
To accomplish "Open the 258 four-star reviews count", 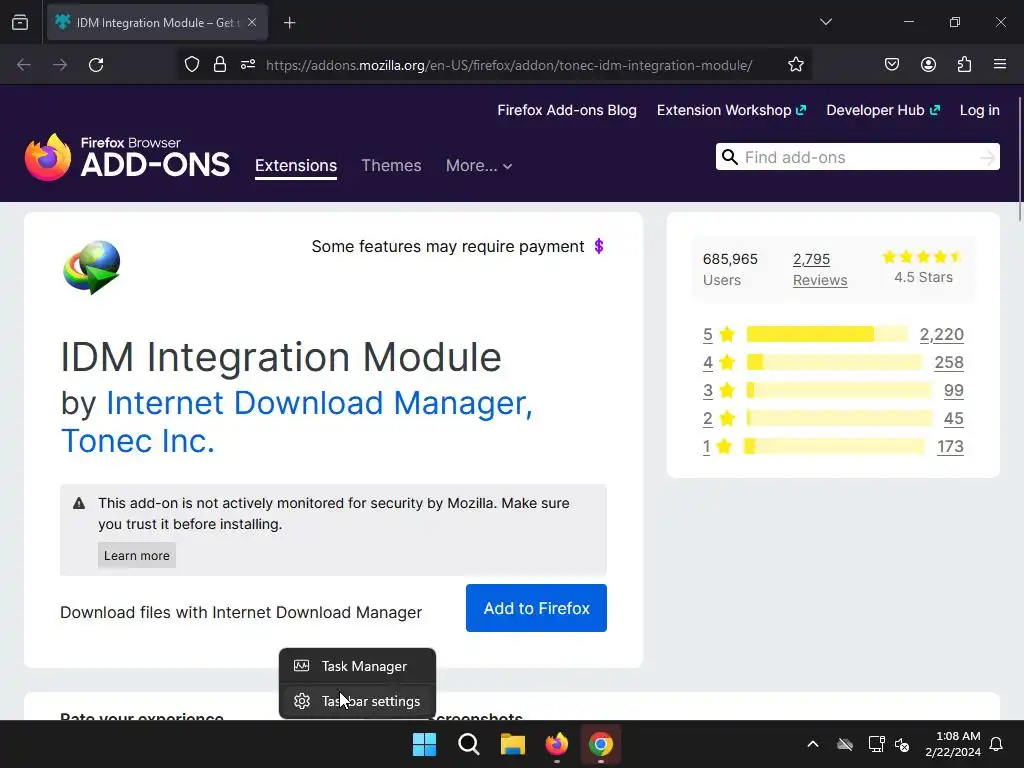I will pyautogui.click(x=949, y=362).
